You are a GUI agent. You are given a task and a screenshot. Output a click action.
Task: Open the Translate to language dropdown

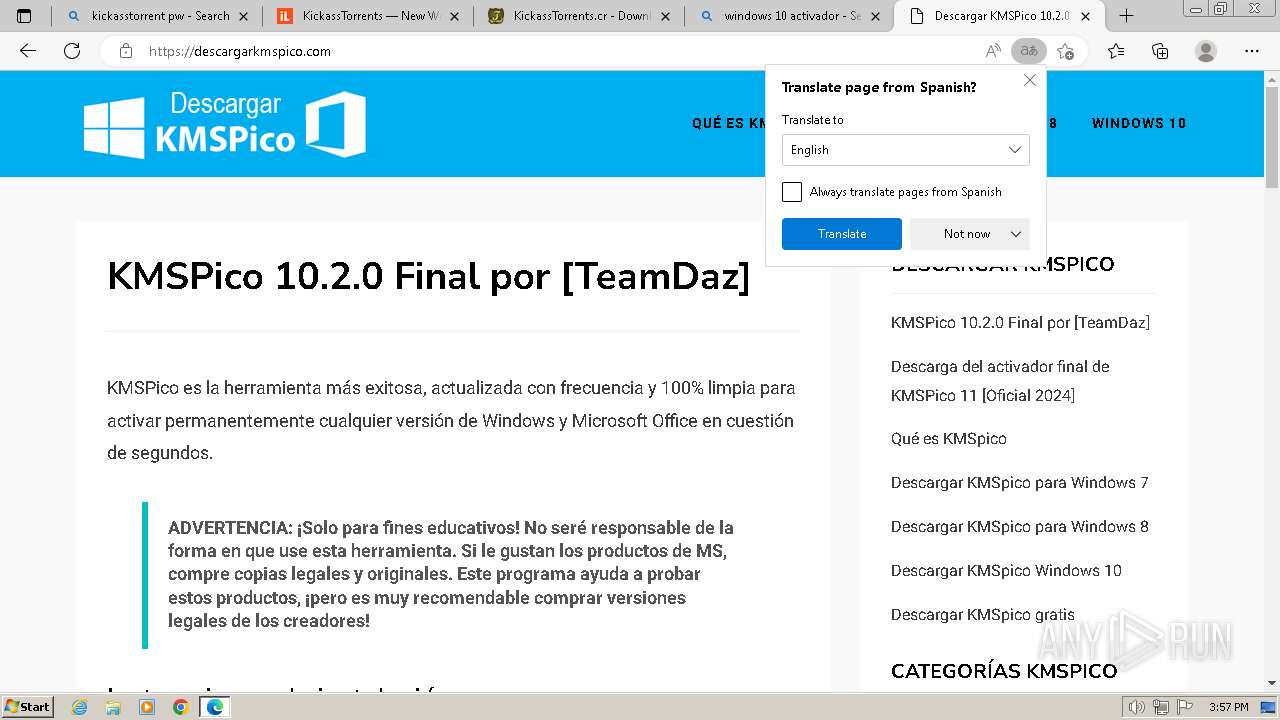[x=905, y=150]
